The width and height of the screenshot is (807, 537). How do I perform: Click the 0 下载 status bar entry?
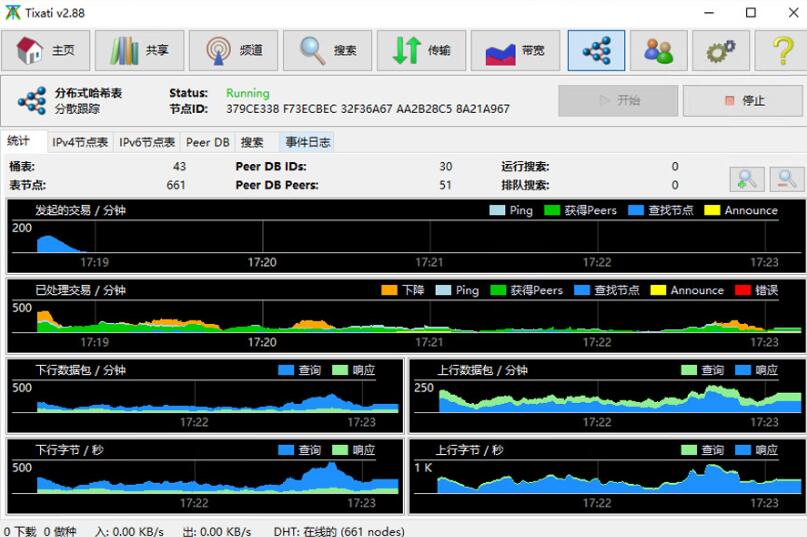click(x=20, y=531)
